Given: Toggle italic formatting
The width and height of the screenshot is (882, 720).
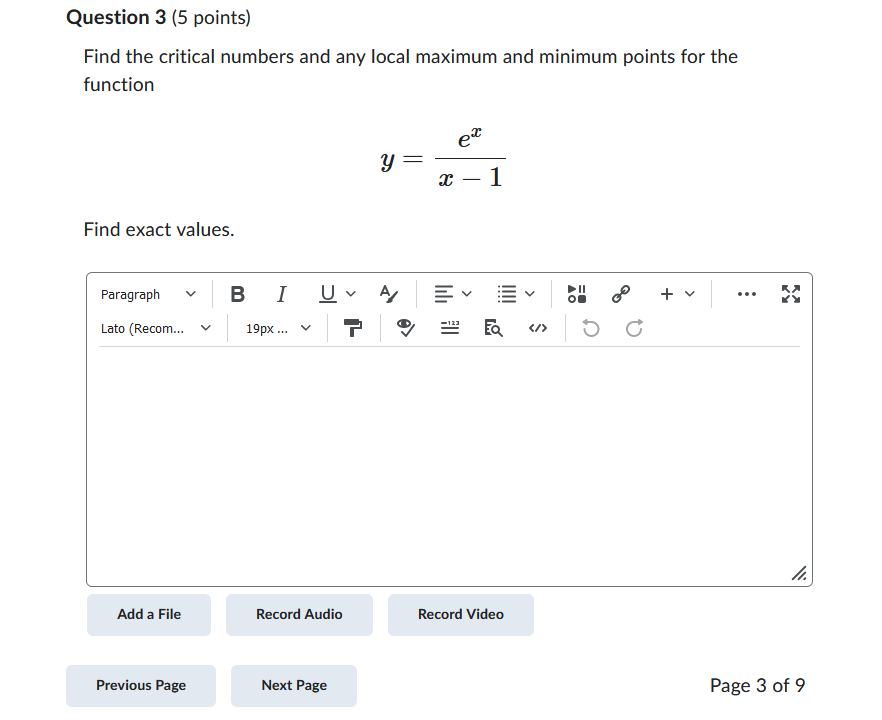Looking at the screenshot, I should click(x=281, y=293).
